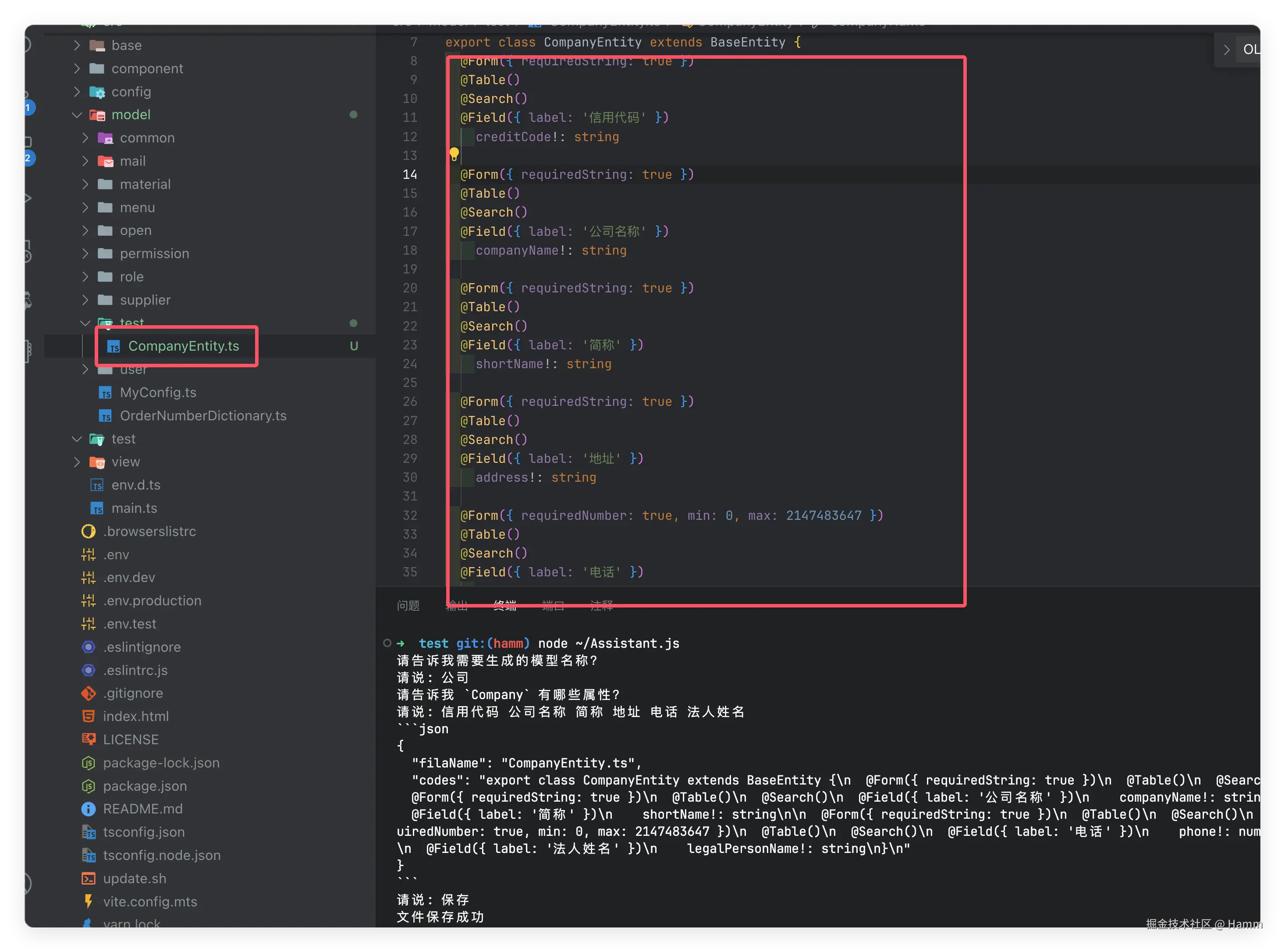This screenshot has width=1285, height=952.
Task: Click the README.md info file icon
Action: coord(88,809)
